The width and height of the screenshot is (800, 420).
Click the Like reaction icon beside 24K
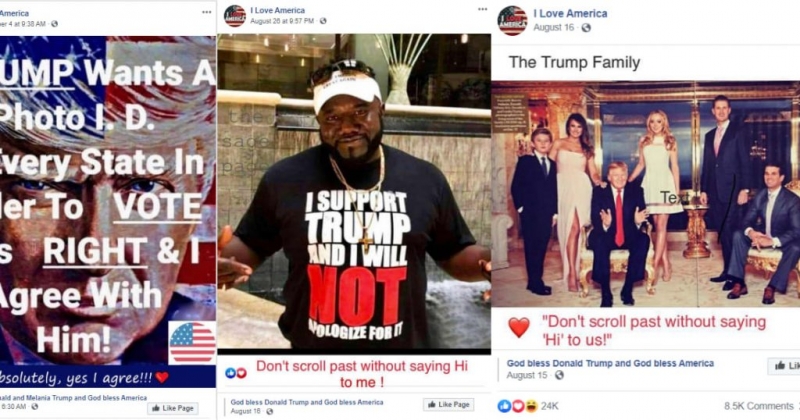[504, 406]
